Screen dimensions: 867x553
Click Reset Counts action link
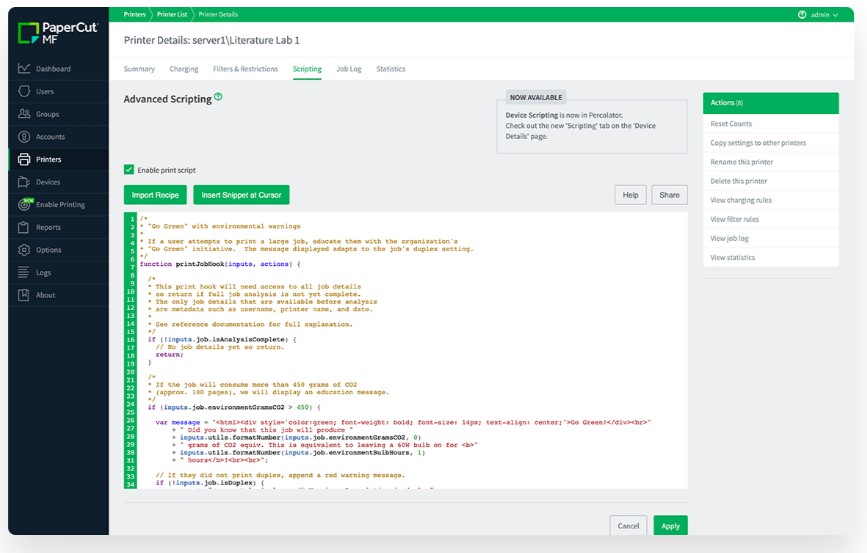pyautogui.click(x=731, y=124)
